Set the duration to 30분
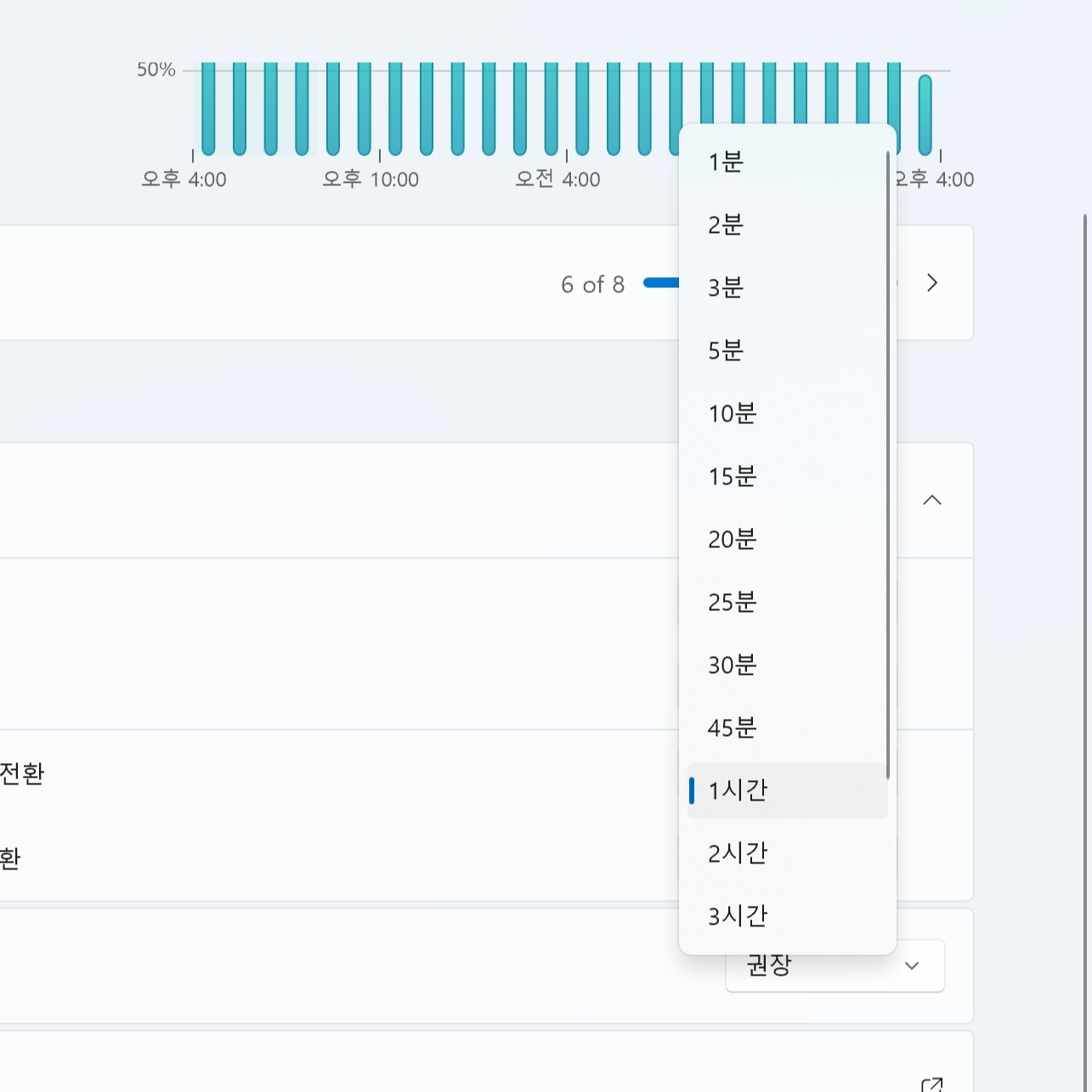This screenshot has height=1092, width=1092. pyautogui.click(x=788, y=665)
